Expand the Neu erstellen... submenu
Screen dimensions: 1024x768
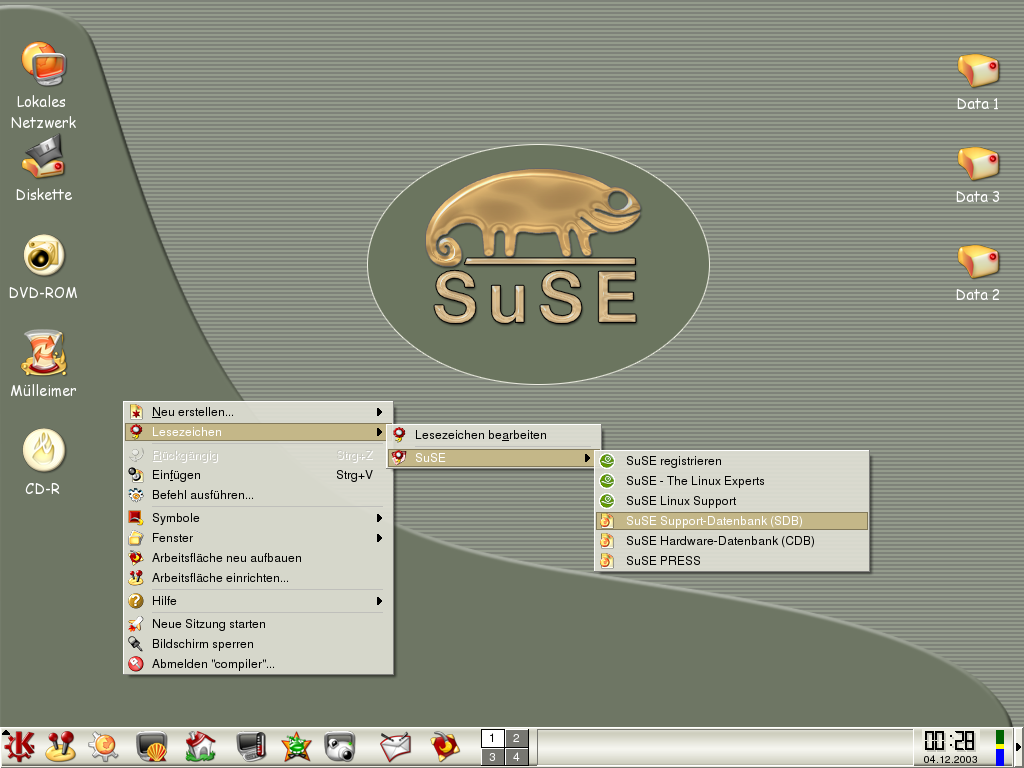[259, 412]
